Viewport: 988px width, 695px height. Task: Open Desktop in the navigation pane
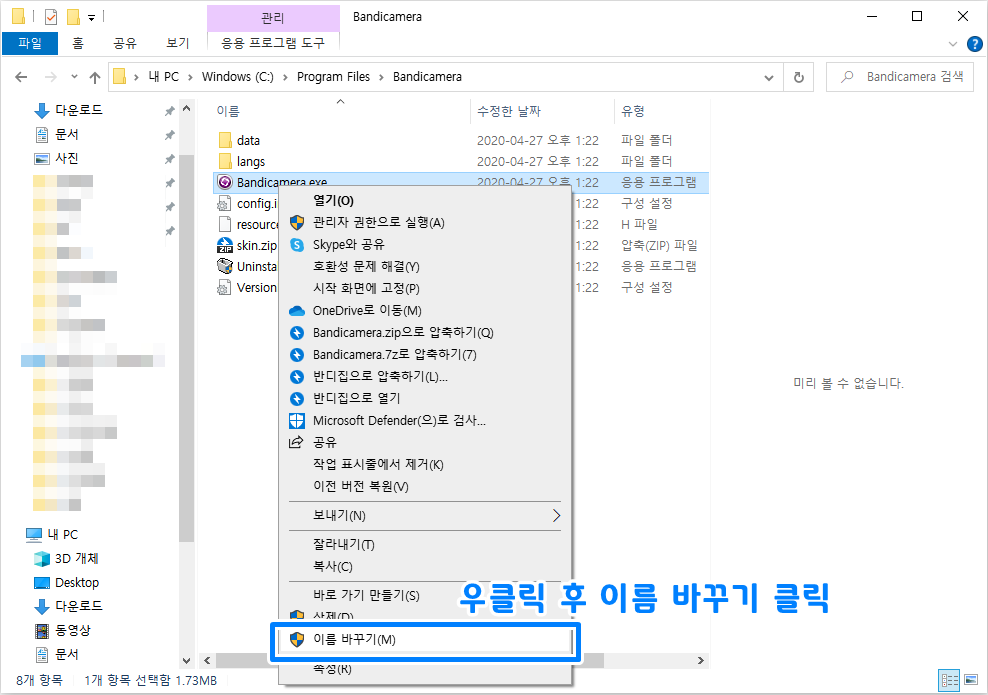(66, 582)
